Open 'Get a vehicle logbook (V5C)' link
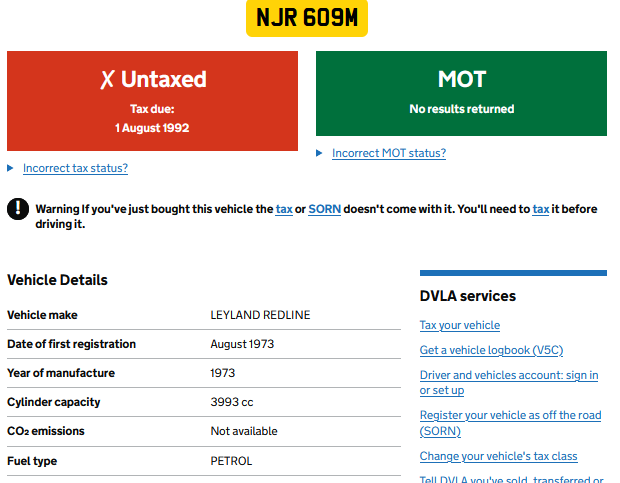Screen dimensions: 620x483 point(491,350)
